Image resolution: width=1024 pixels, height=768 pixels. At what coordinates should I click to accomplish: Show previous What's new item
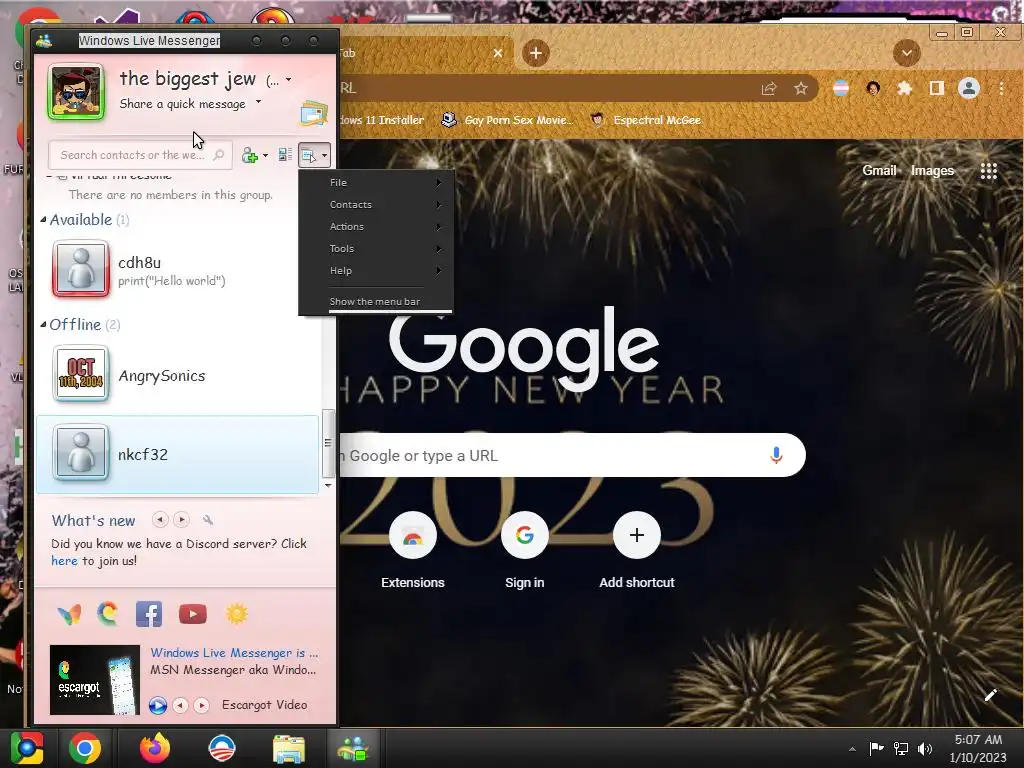tap(160, 520)
